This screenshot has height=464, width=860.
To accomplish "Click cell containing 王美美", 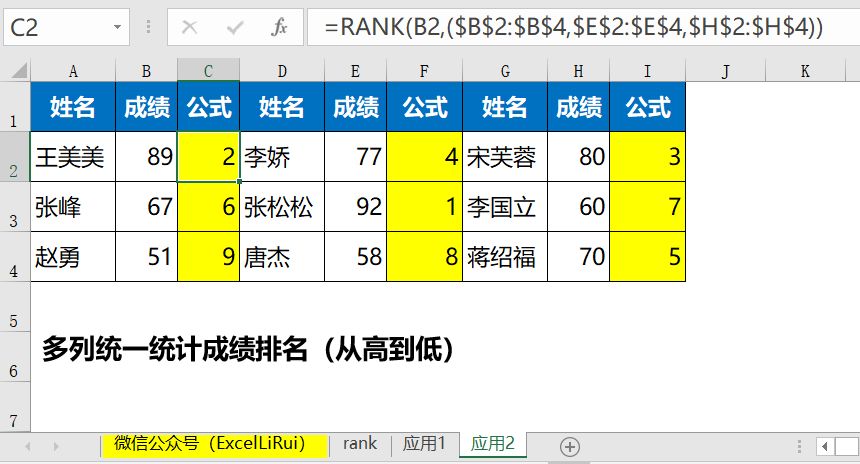I will click(73, 157).
